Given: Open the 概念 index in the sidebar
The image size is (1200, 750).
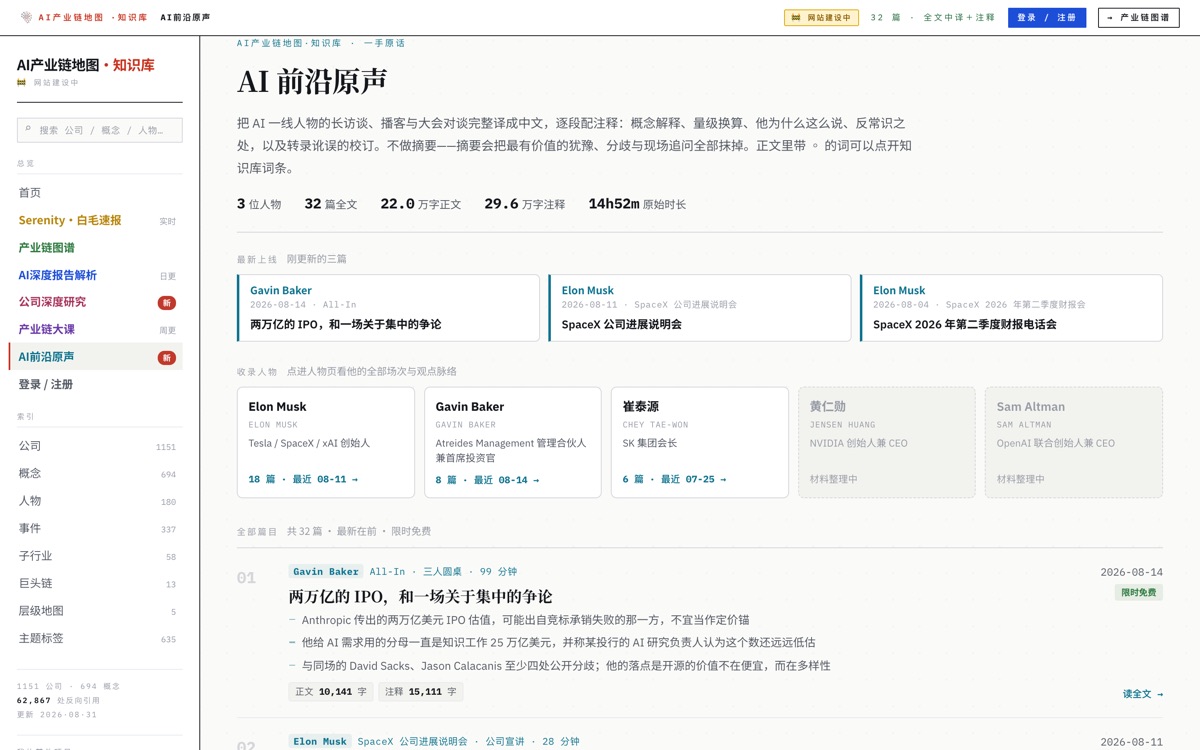Looking at the screenshot, I should 96,474.
